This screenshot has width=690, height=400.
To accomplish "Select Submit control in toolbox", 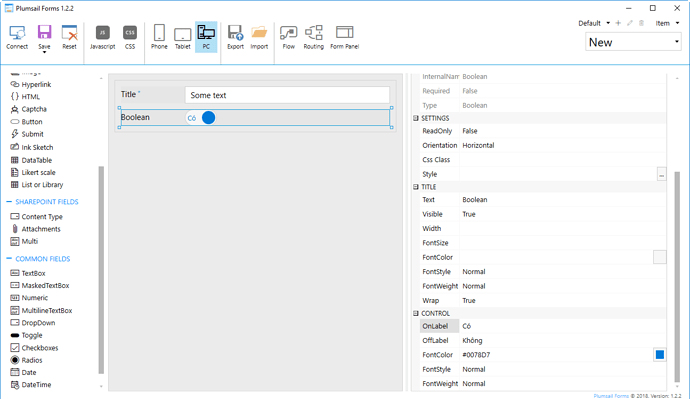I will point(27,134).
